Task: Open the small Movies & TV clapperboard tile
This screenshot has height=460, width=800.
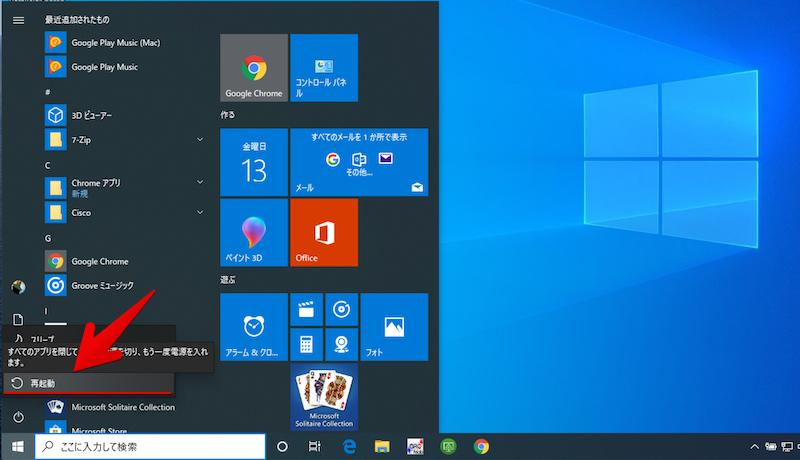Action: [307, 310]
